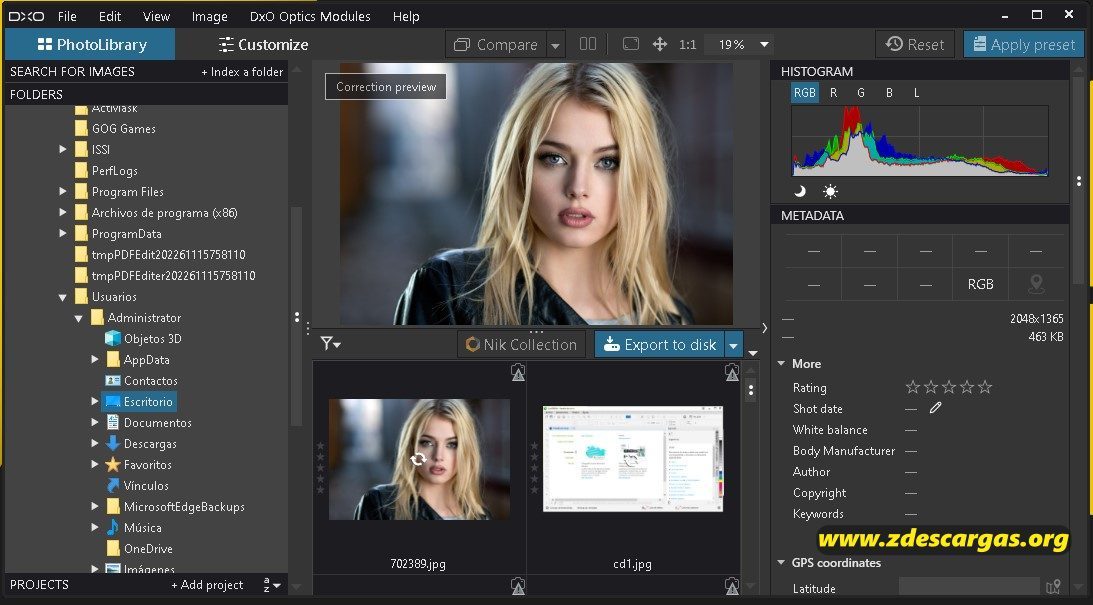The height and width of the screenshot is (605, 1093).
Task: Click the Correction preview label
Action: [x=385, y=87]
